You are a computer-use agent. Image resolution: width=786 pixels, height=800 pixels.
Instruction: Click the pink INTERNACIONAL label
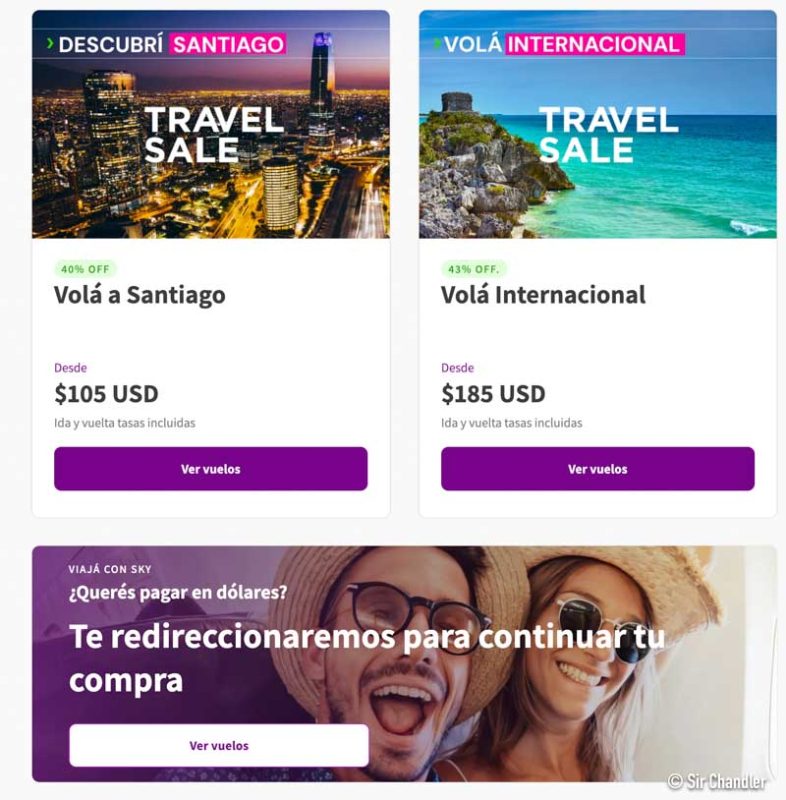click(595, 44)
